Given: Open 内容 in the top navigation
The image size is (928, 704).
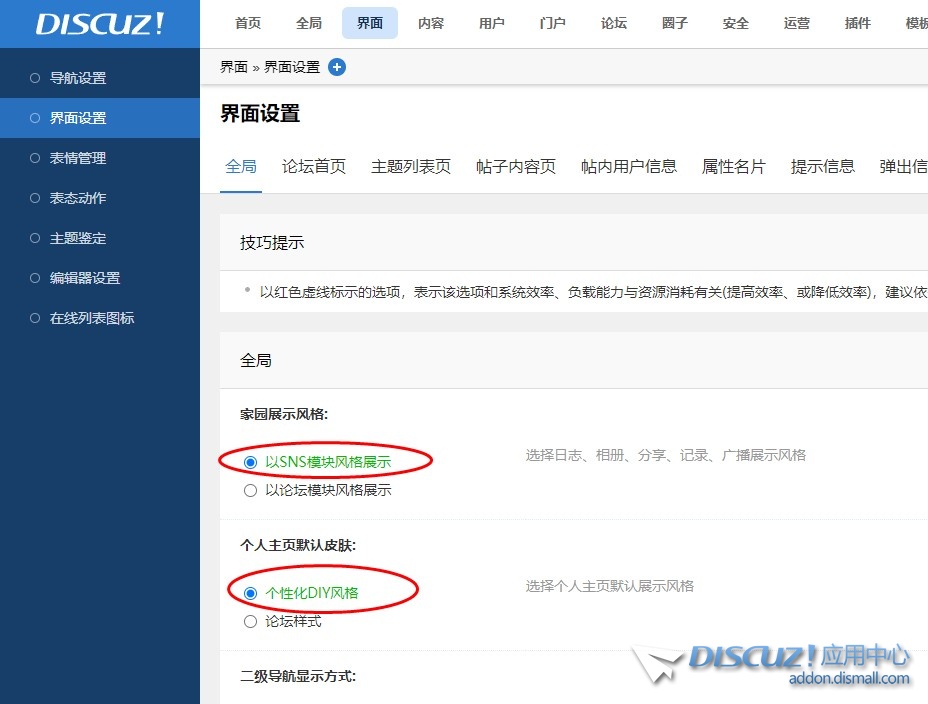Looking at the screenshot, I should [x=431, y=23].
